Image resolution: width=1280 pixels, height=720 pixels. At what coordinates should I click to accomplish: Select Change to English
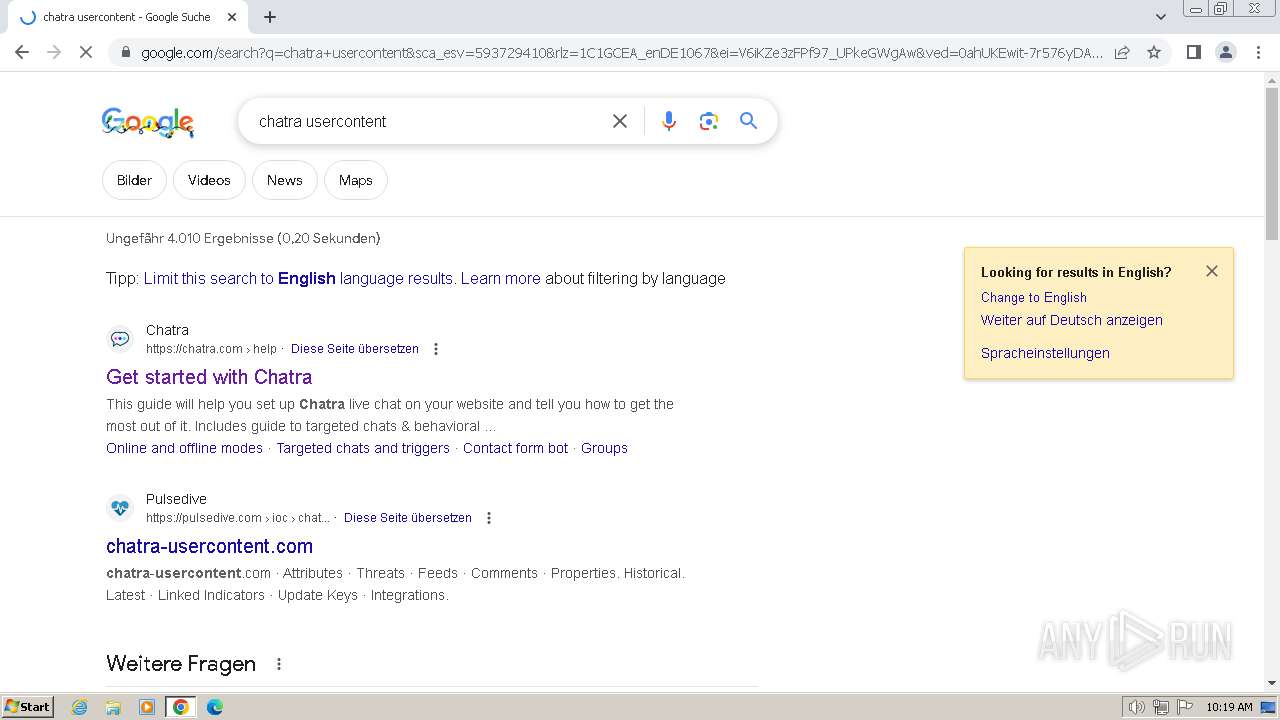click(1033, 297)
